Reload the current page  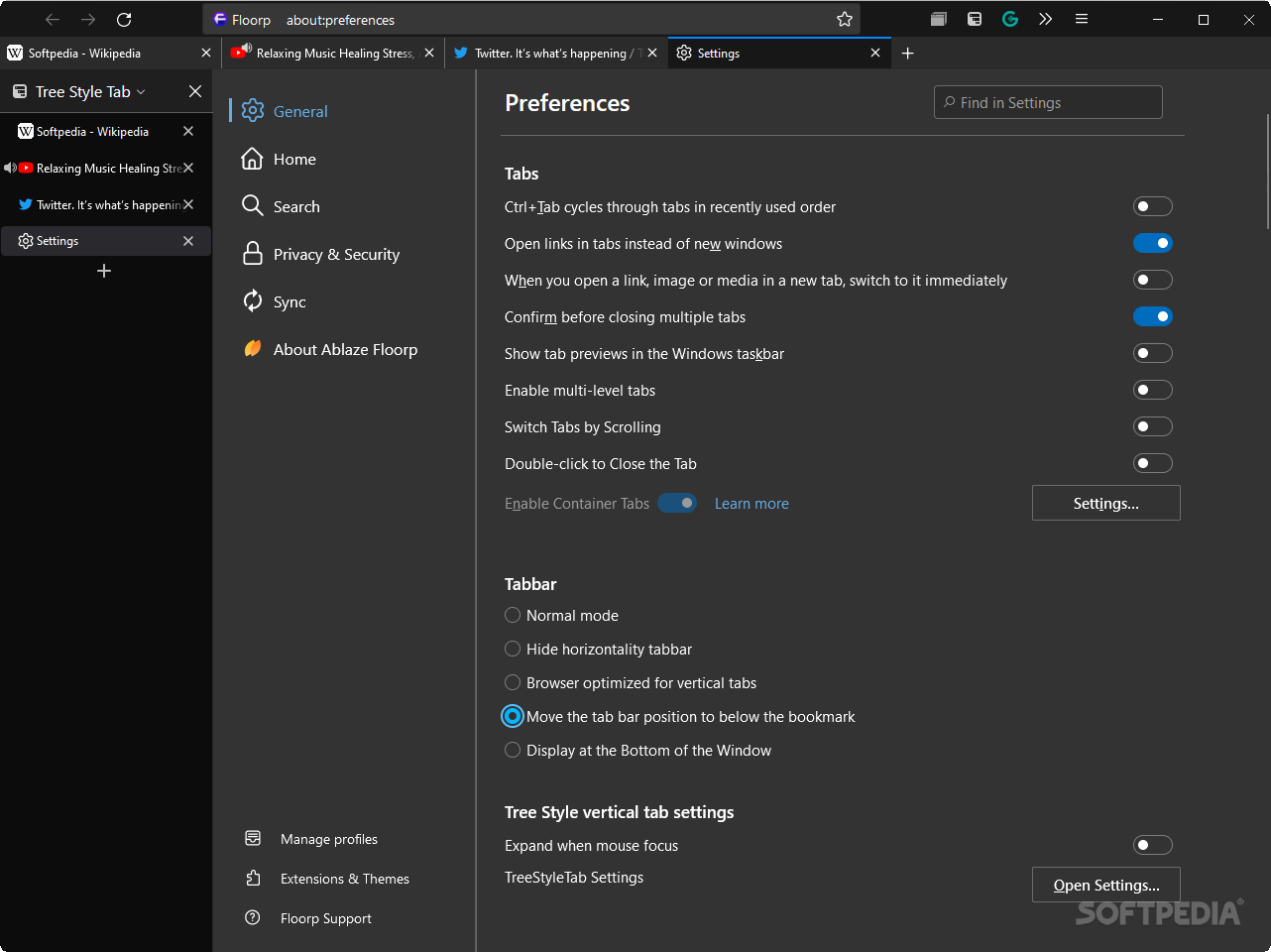[124, 20]
